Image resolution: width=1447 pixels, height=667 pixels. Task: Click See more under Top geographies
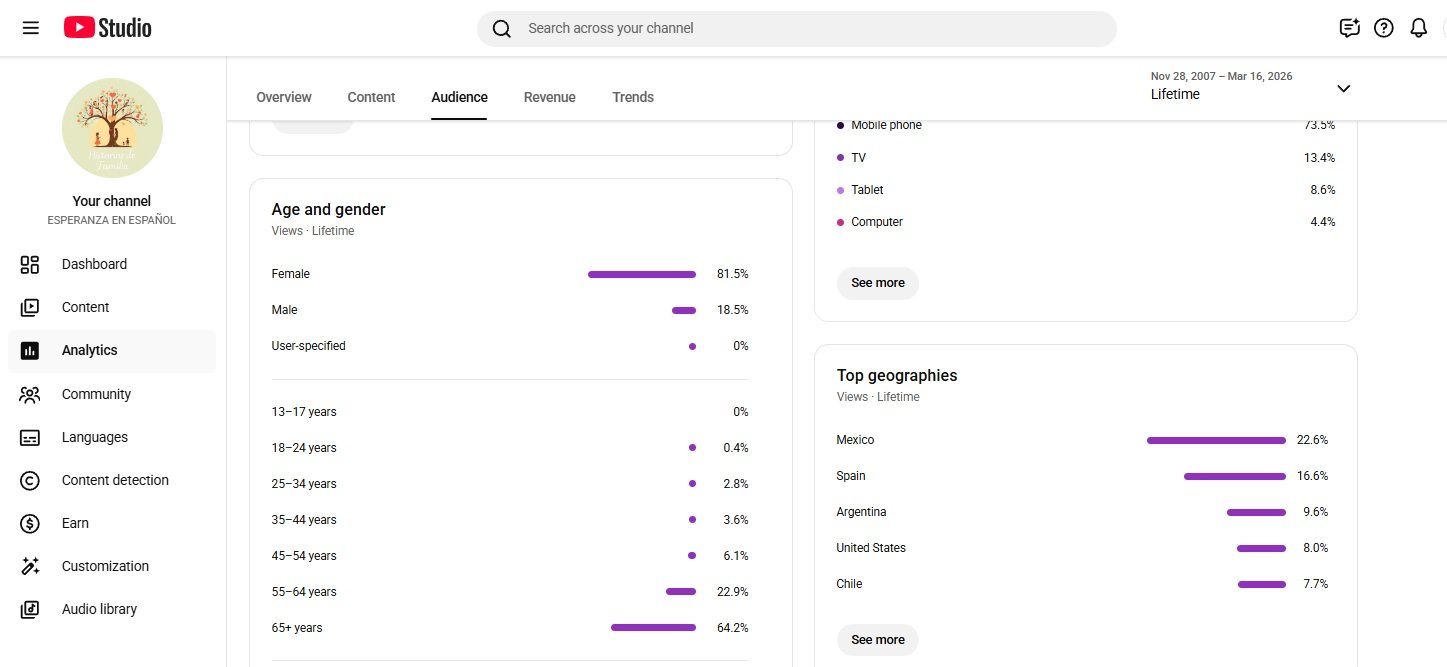878,640
